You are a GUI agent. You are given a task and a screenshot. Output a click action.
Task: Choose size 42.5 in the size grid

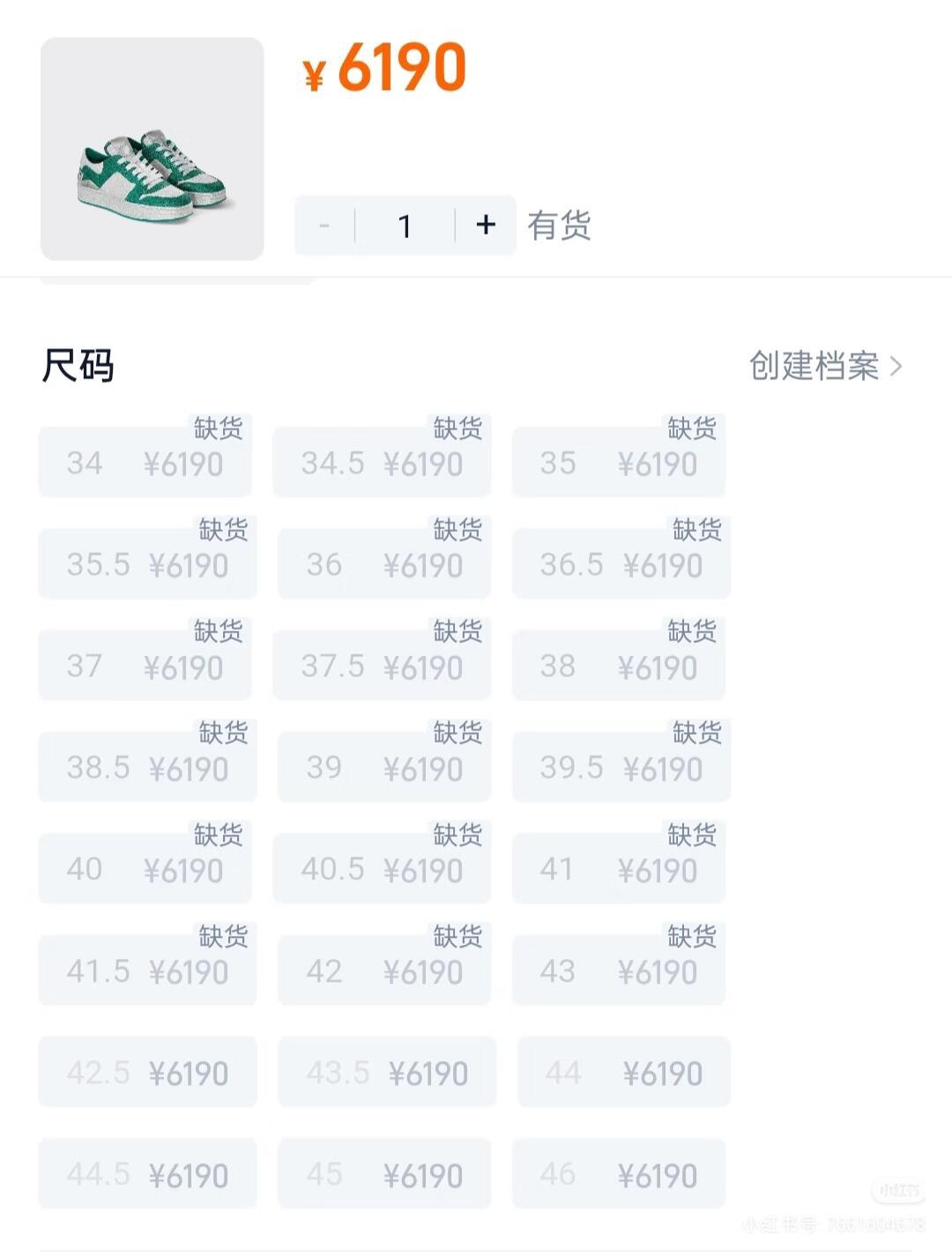148,1072
